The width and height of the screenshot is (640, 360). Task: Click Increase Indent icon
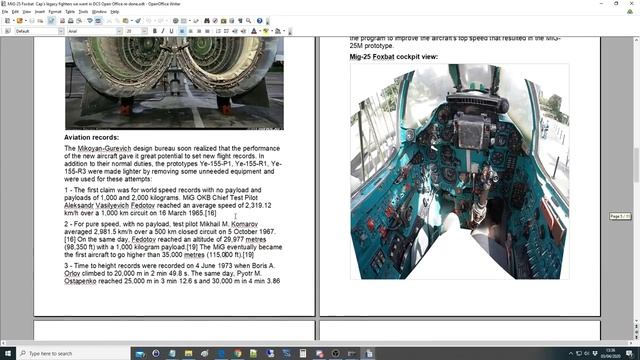coord(243,31)
